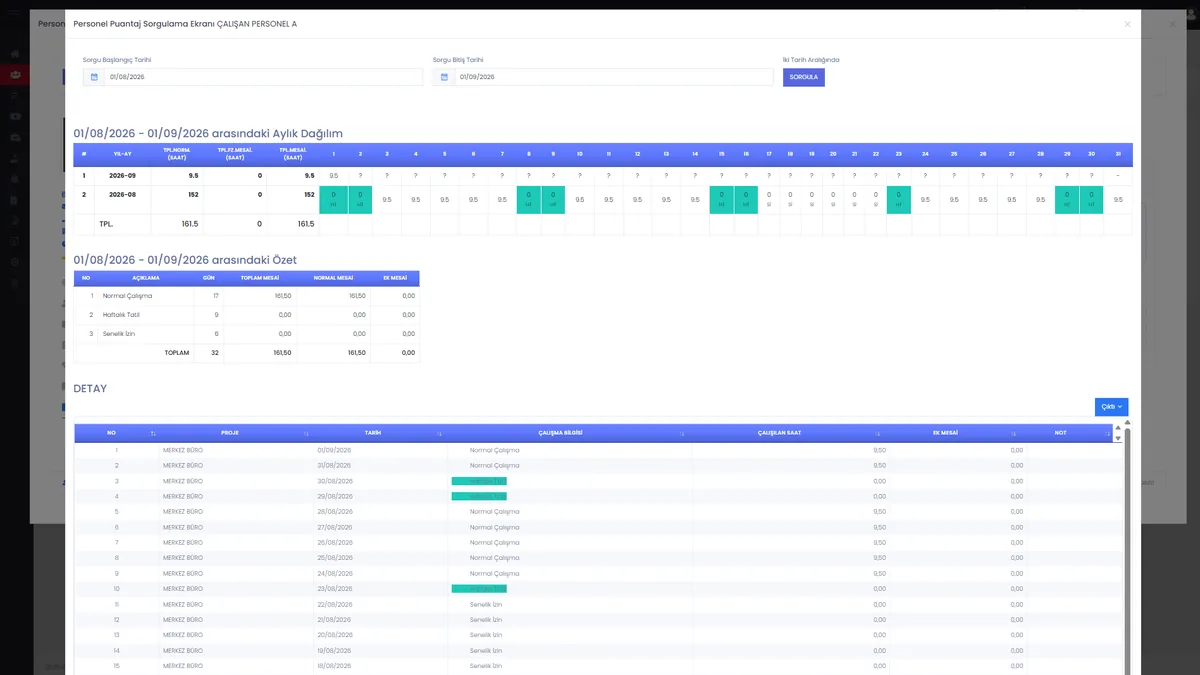Click the TOPLAM label in the Özet table
This screenshot has width=1200, height=675.
177,353
